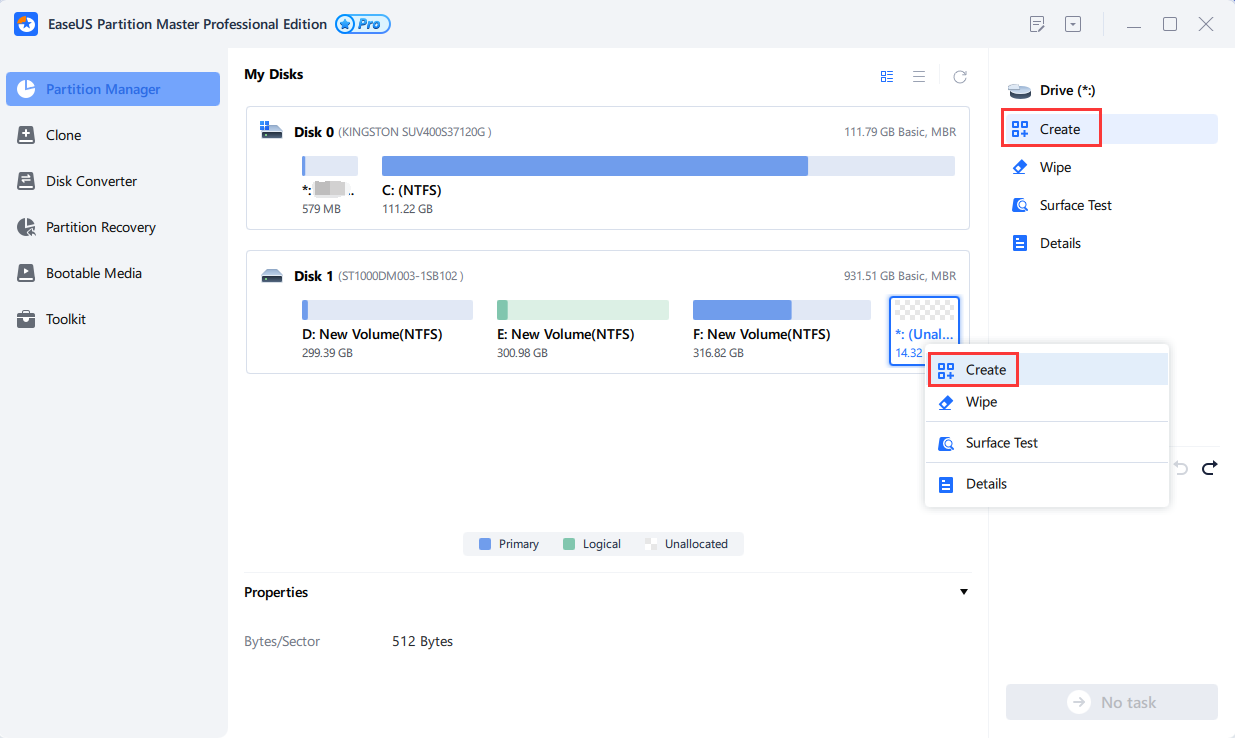
Task: Select Disk Converter in sidebar
Action: click(x=91, y=181)
